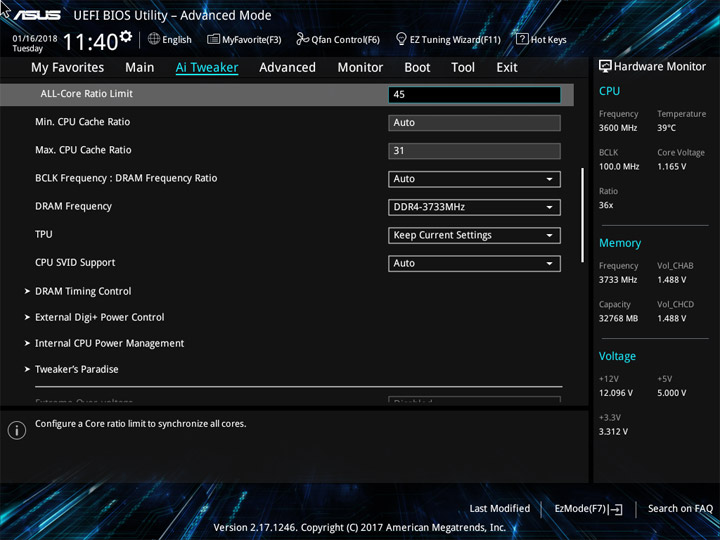The width and height of the screenshot is (720, 540).
Task: Click the DRAM Frequency label
Action: [x=73, y=207]
